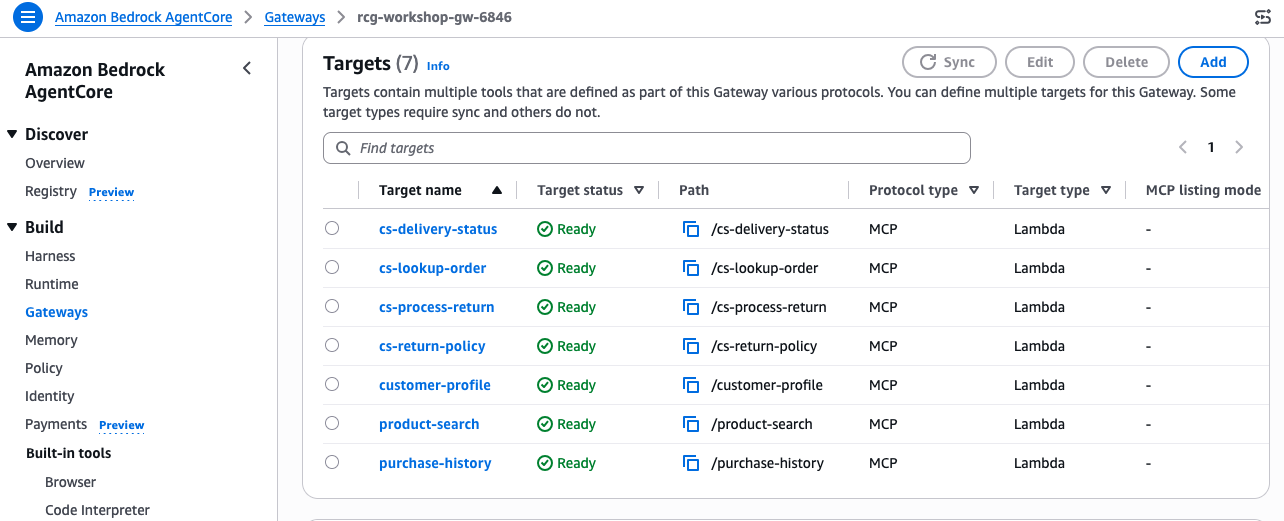Select the cs-process-return target radio button
Viewport: 1284px width, 521px height.
click(x=332, y=306)
